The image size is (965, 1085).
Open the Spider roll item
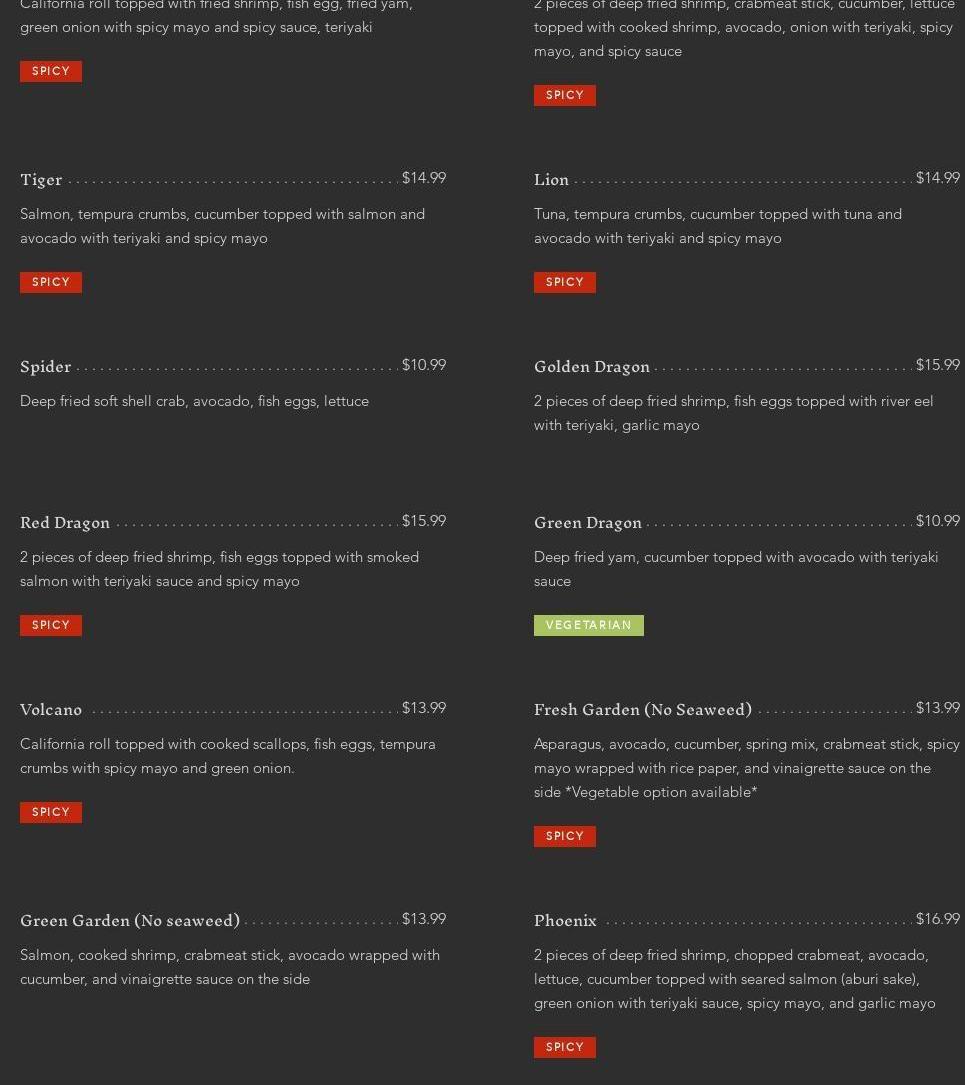46,367
